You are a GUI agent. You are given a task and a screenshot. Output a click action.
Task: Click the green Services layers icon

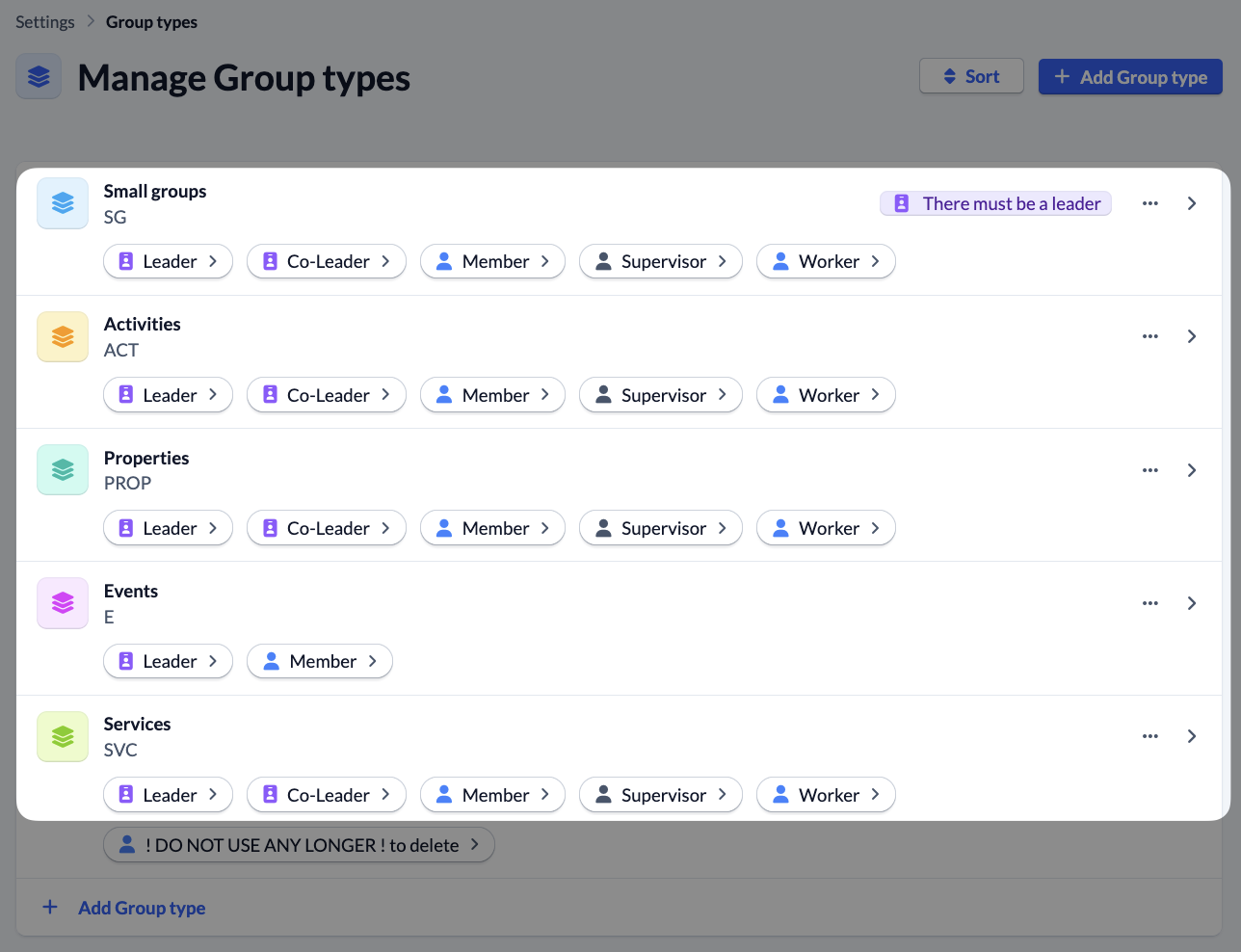click(x=63, y=736)
